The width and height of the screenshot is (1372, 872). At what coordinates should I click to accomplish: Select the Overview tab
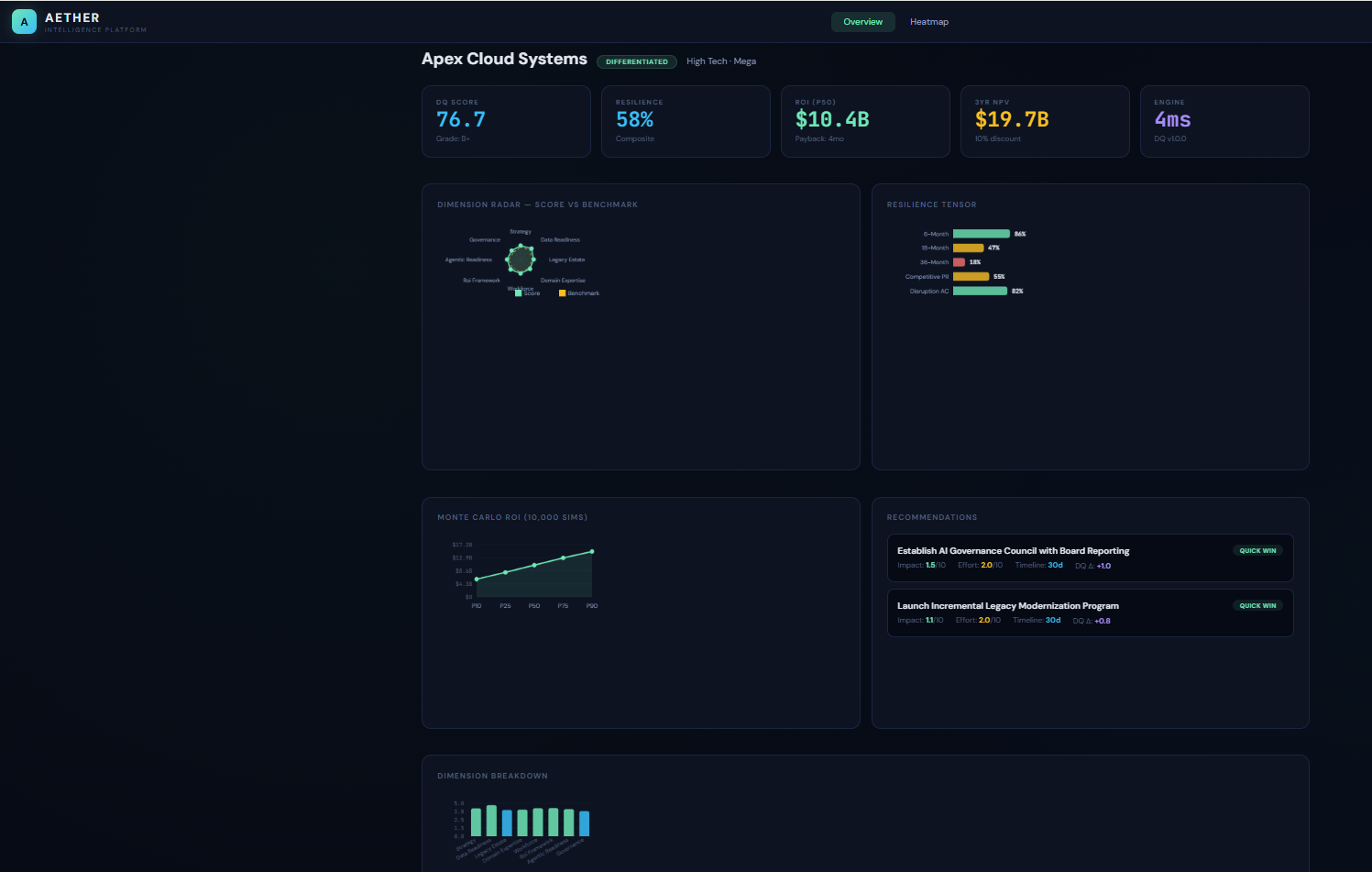tap(862, 21)
